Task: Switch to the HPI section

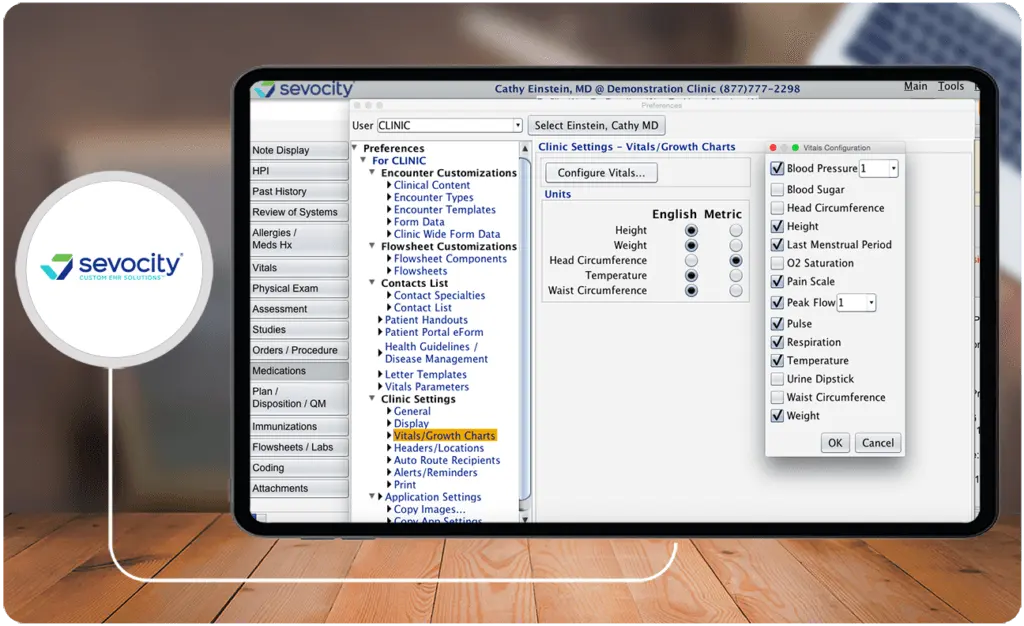Action: [x=299, y=171]
